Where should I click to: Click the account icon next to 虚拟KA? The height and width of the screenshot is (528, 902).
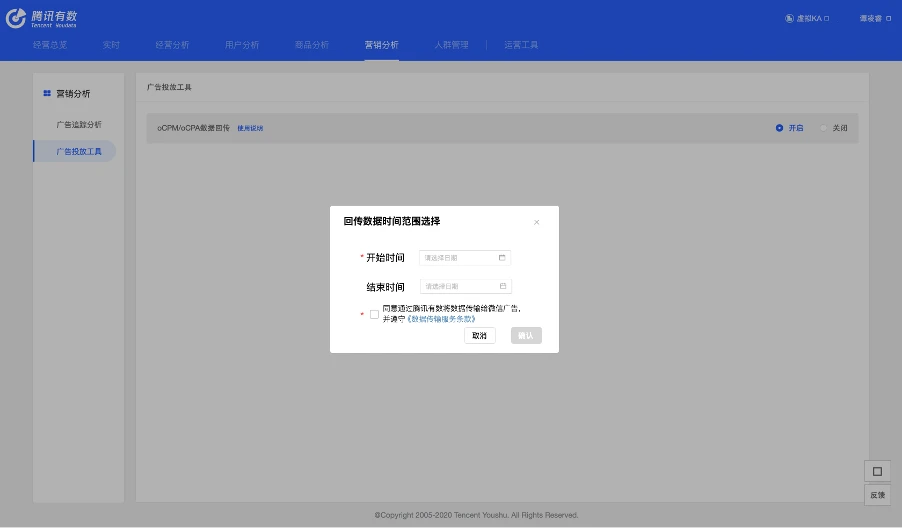[789, 18]
